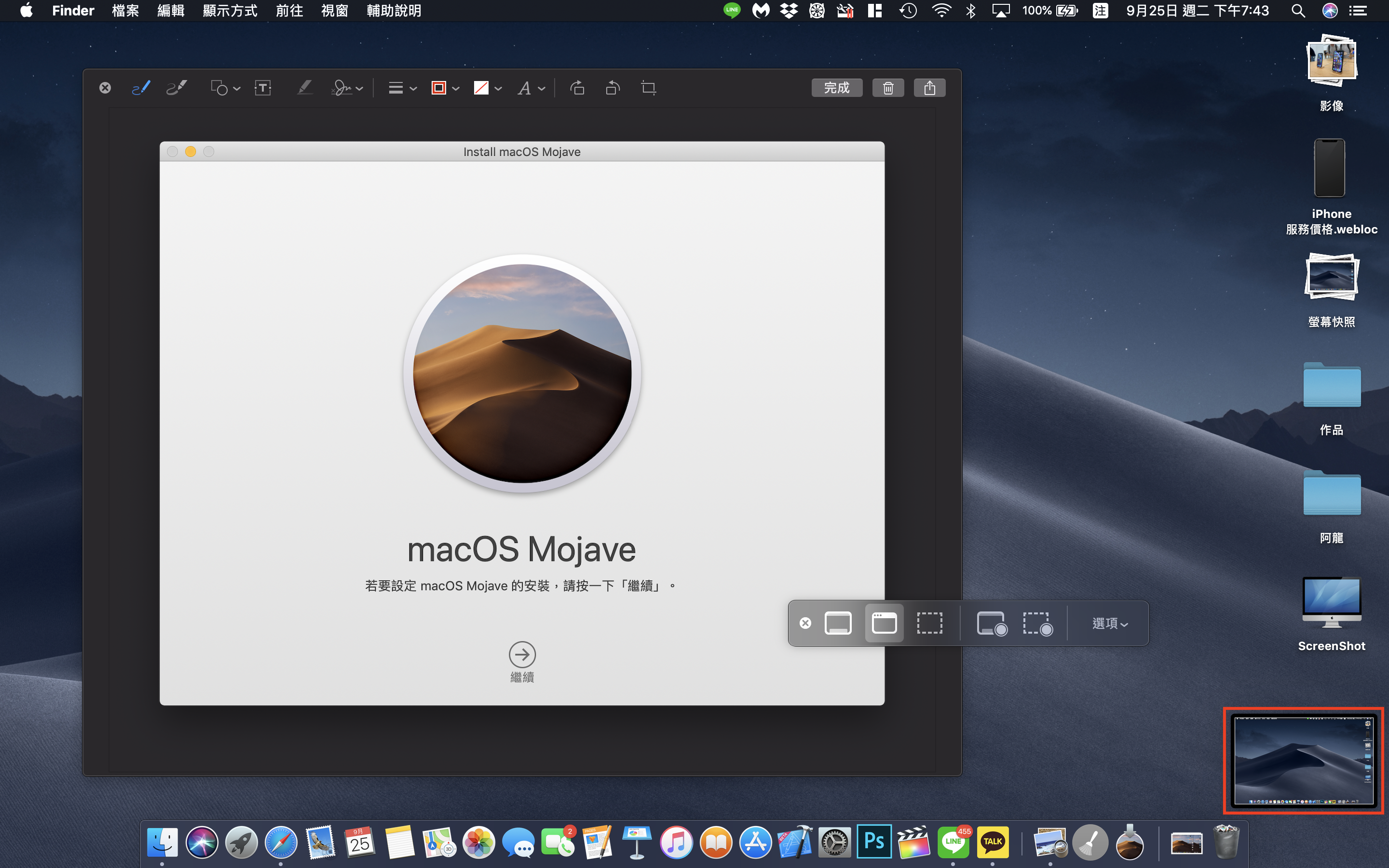Choose capture entire screen mode
The height and width of the screenshot is (868, 1389).
click(838, 623)
